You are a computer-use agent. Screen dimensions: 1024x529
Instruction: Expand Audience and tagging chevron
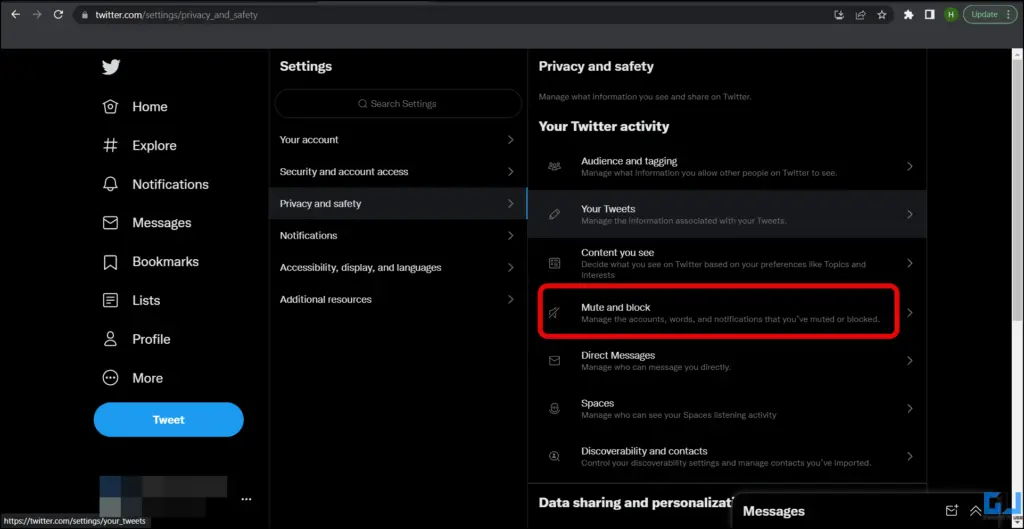910,167
